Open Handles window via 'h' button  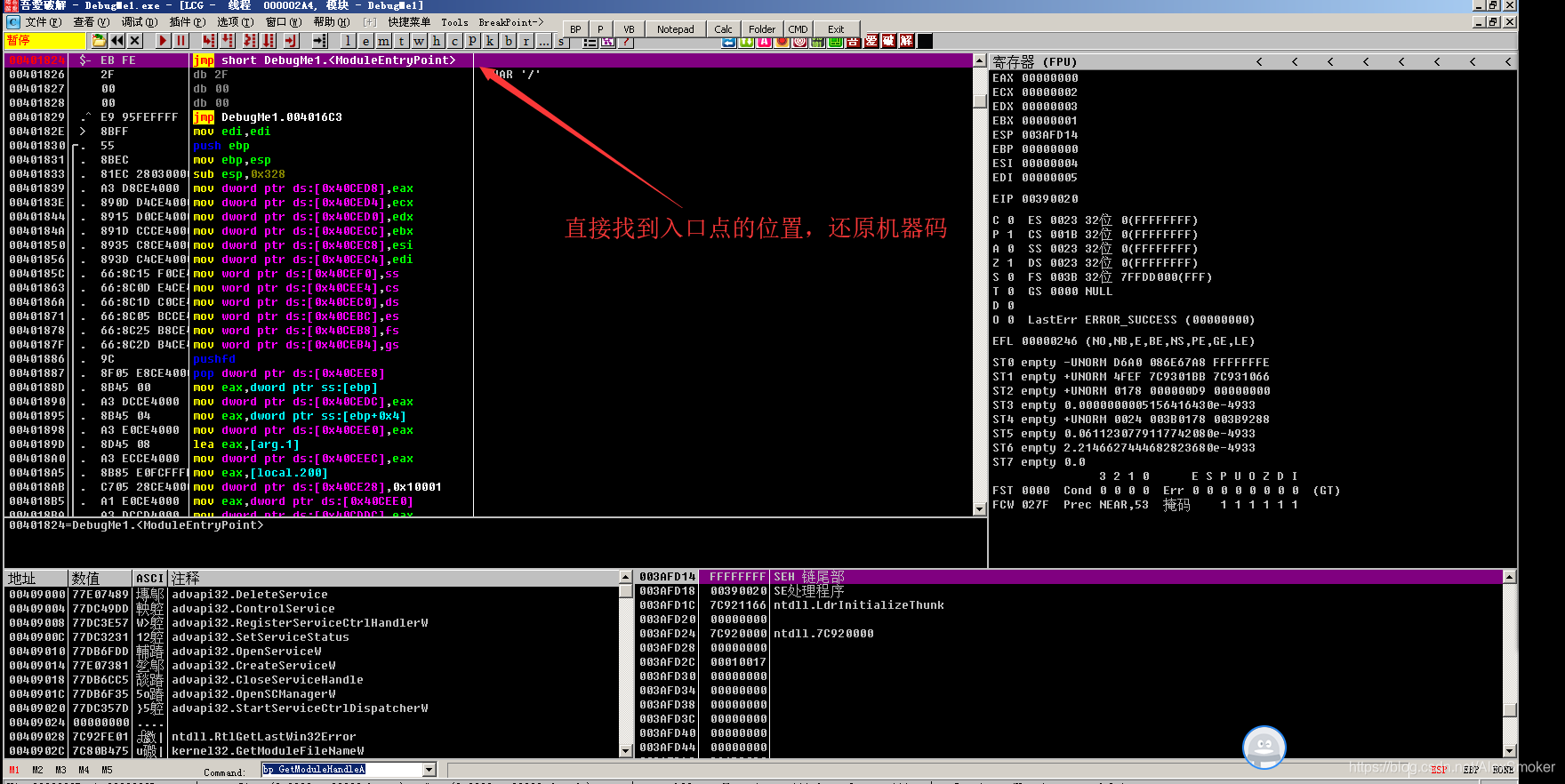pos(437,41)
